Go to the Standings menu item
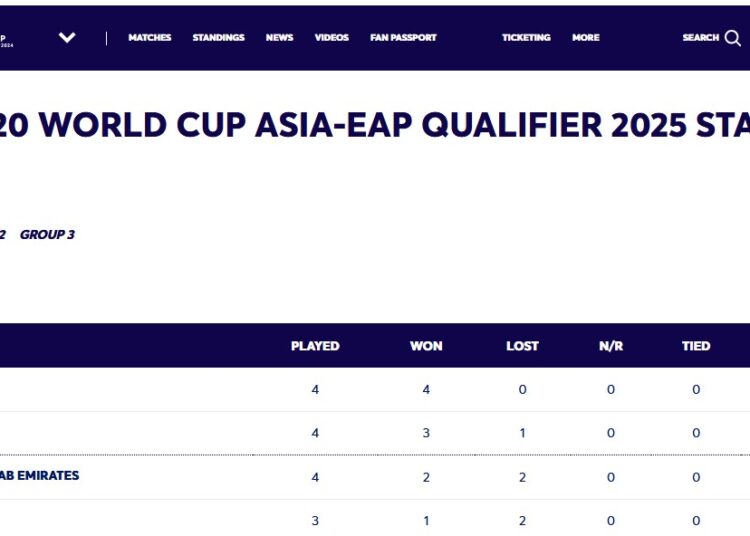The height and width of the screenshot is (536, 750). [218, 38]
